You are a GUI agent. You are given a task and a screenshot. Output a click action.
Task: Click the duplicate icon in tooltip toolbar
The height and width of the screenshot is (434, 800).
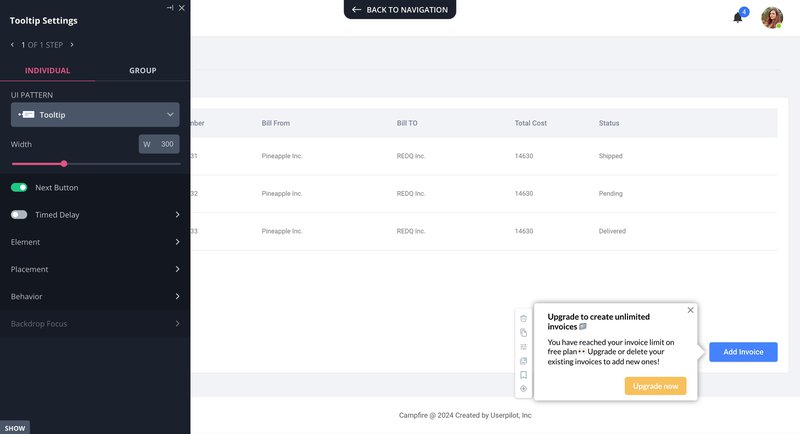click(523, 332)
